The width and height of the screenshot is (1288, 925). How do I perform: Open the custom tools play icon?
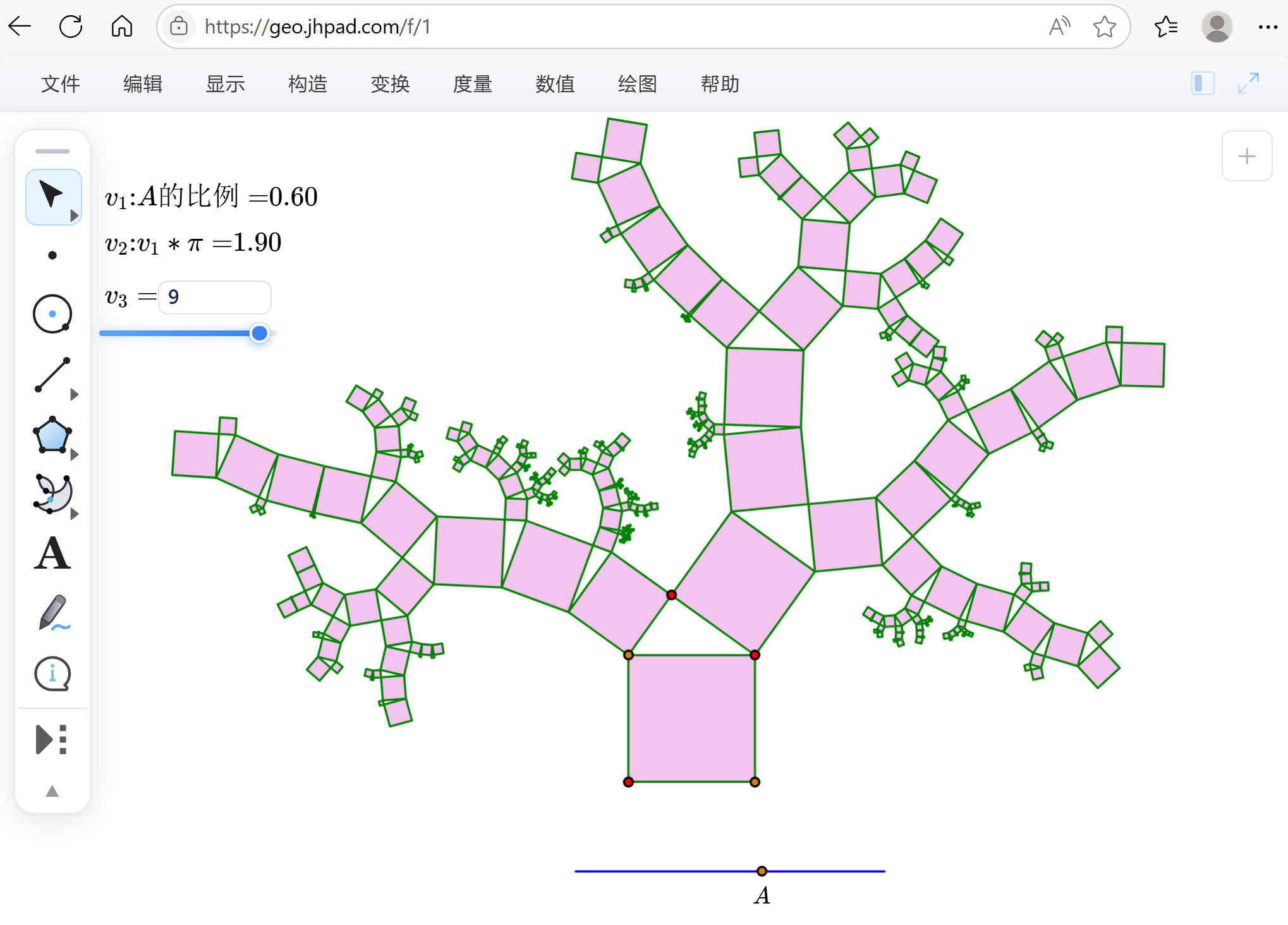pyautogui.click(x=51, y=739)
